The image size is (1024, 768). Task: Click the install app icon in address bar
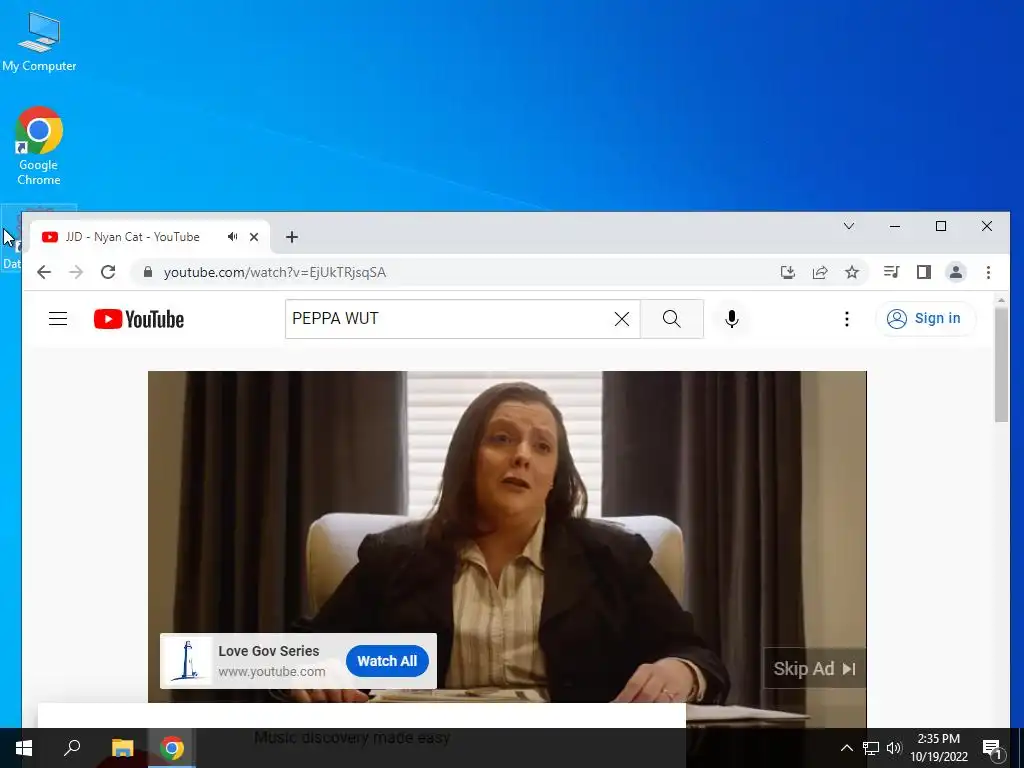(x=788, y=272)
